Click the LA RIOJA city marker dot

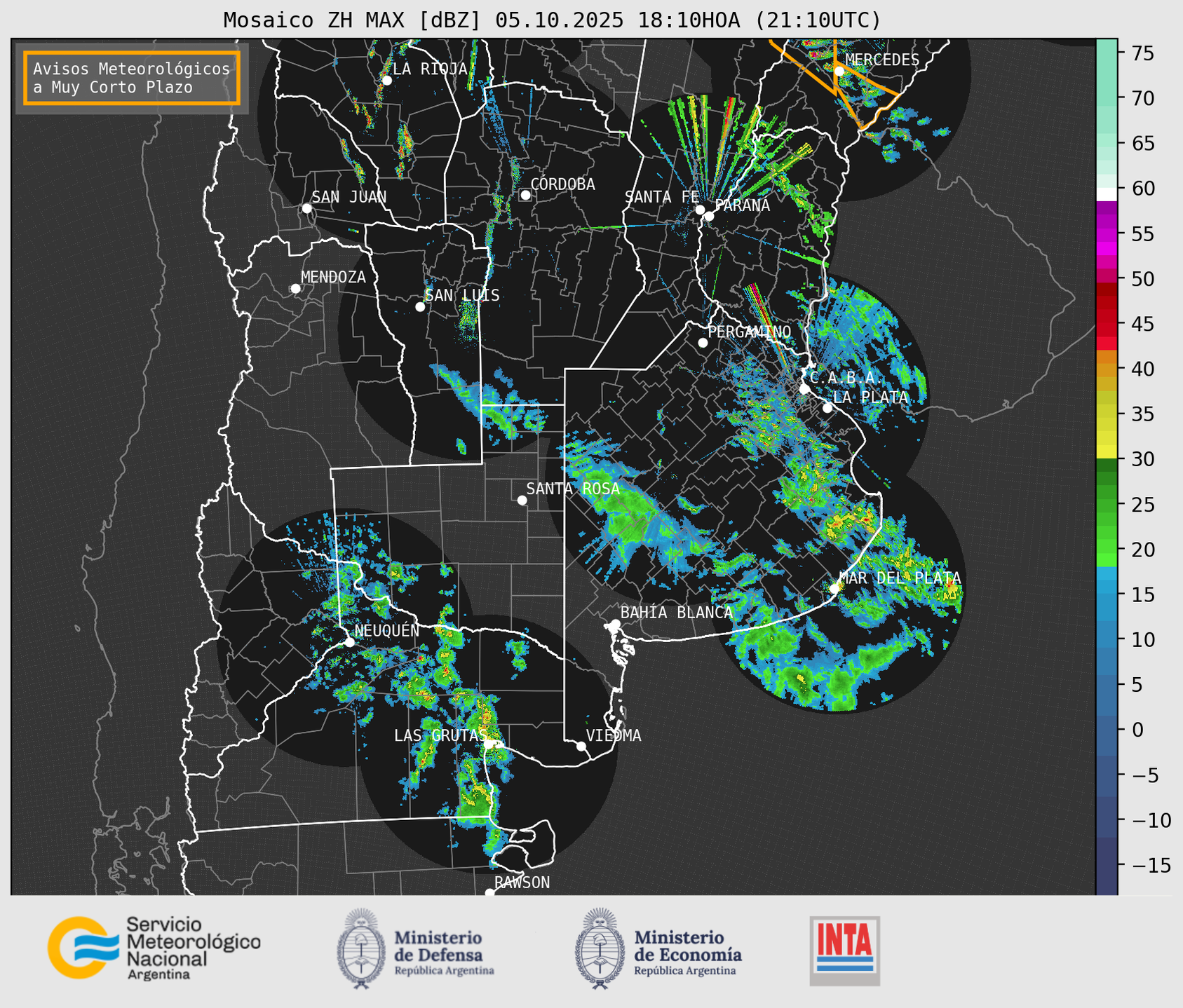pos(386,80)
